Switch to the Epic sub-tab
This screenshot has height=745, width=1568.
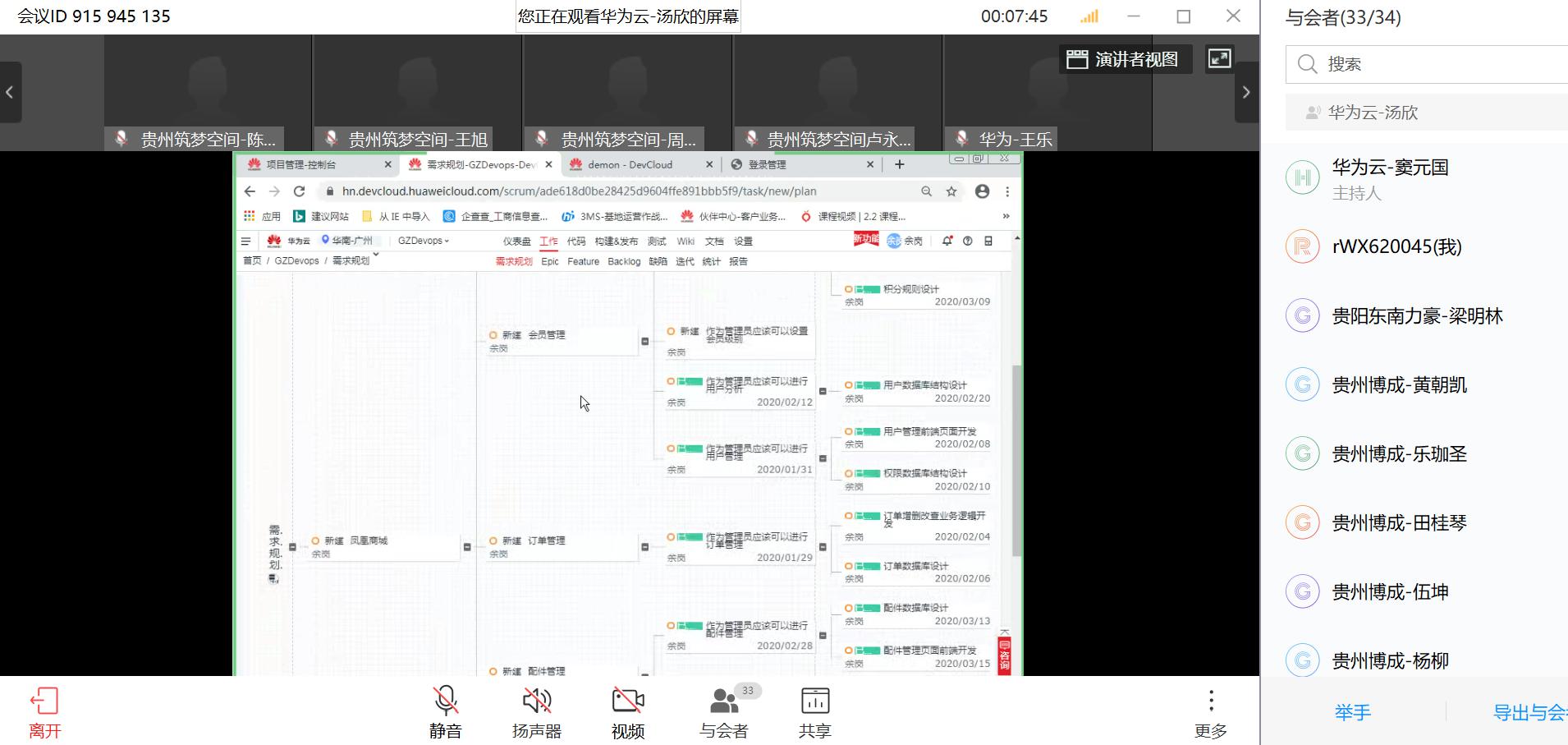(x=550, y=261)
